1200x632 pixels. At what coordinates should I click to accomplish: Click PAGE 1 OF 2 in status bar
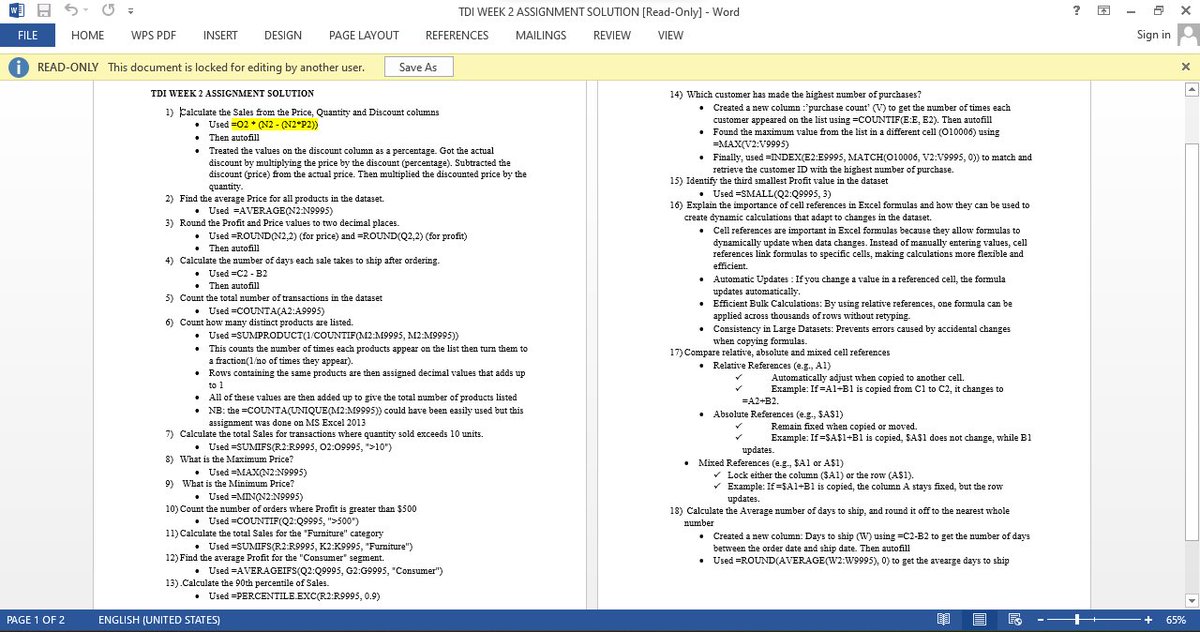[36, 620]
